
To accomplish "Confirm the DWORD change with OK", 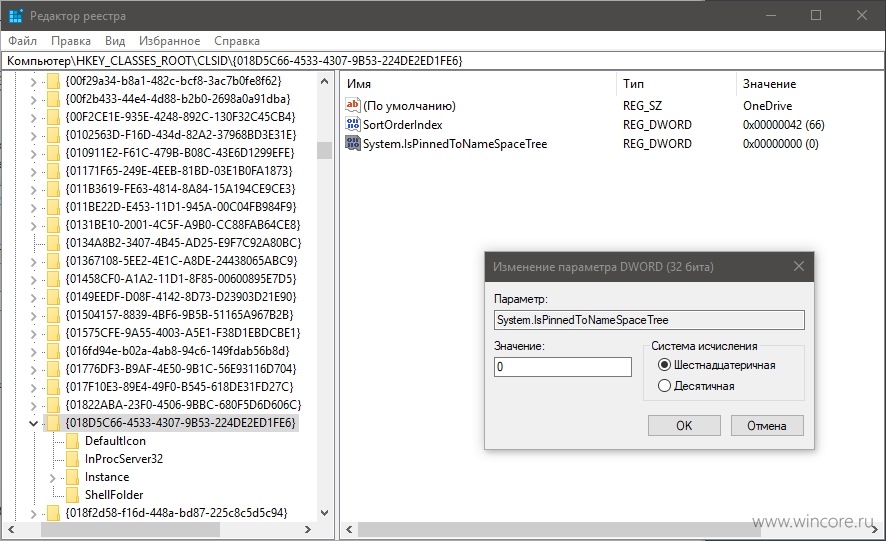I will tap(684, 426).
